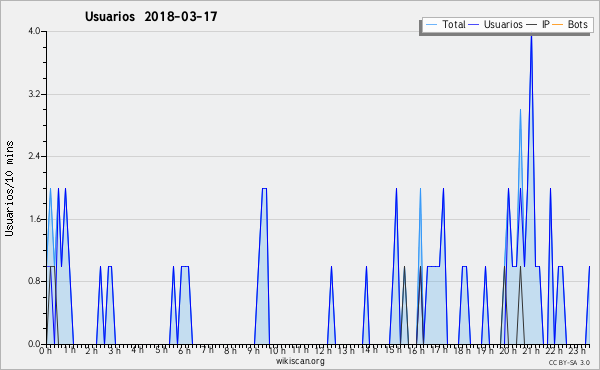The height and width of the screenshot is (370, 600).
Task: Click the Usuarios legend entry
Action: coord(496,24)
